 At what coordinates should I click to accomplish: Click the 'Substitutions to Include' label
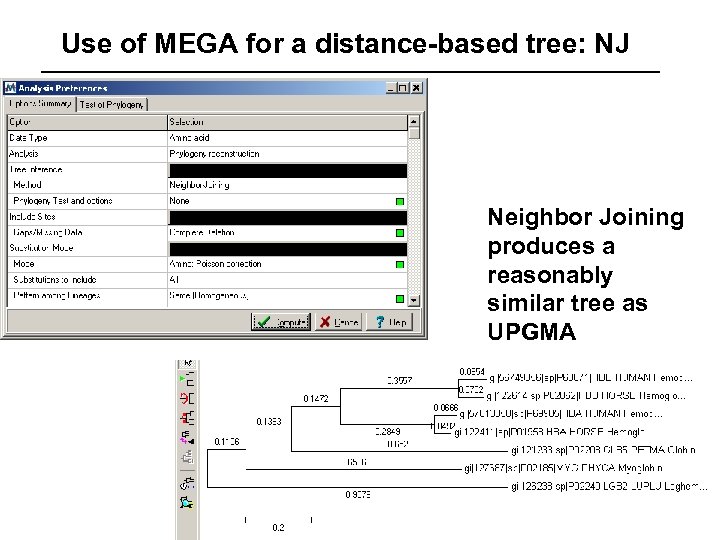[55, 280]
